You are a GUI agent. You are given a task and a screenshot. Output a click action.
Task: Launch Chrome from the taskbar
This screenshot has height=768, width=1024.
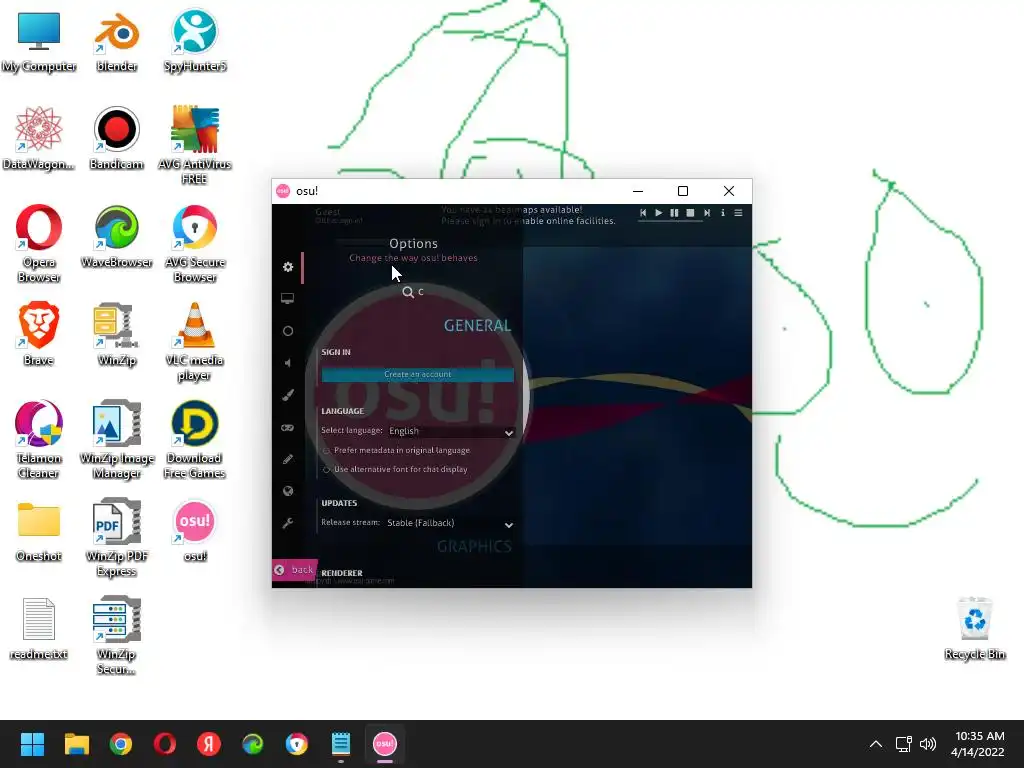click(x=121, y=744)
